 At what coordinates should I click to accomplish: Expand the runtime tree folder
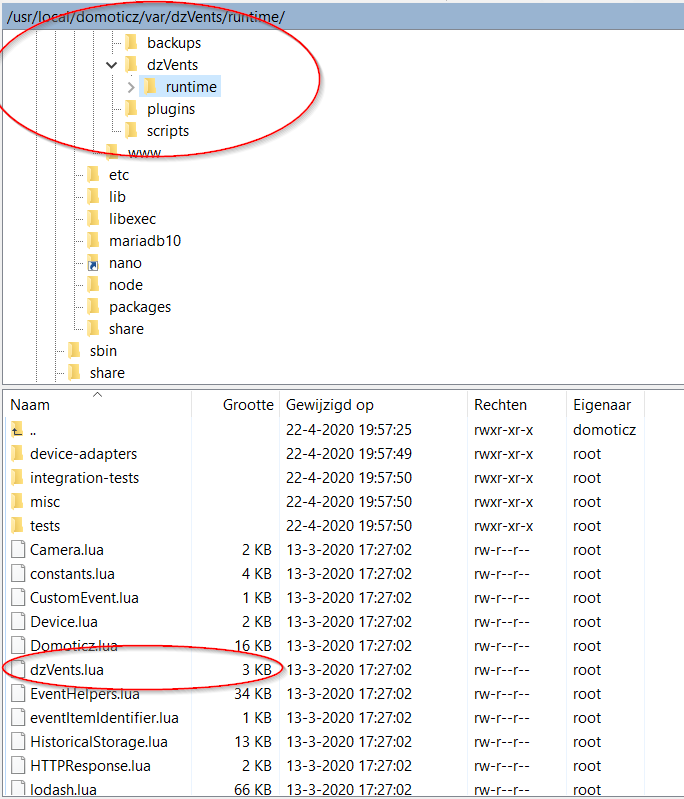[x=131, y=87]
